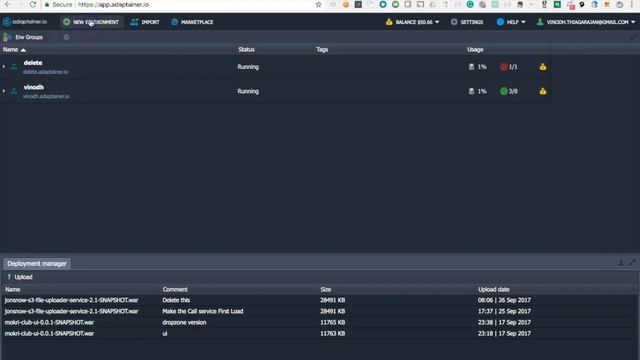Click disk usage icon for vinodh environment
640x360 pixels.
pyautogui.click(x=471, y=91)
